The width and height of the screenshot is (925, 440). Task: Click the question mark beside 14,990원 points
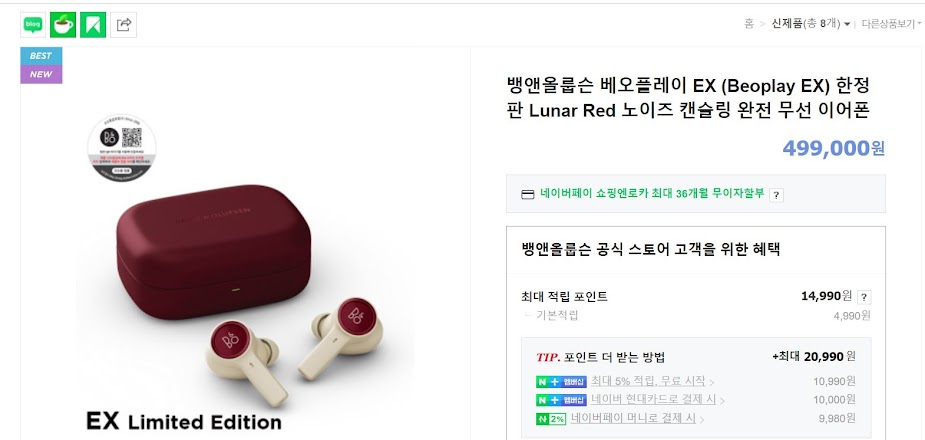tap(864, 297)
